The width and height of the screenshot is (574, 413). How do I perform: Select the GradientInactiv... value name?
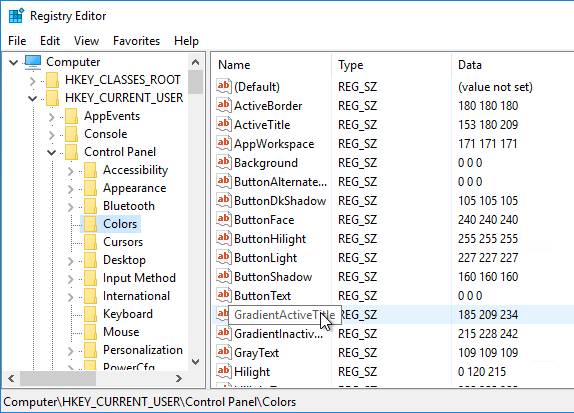point(278,334)
